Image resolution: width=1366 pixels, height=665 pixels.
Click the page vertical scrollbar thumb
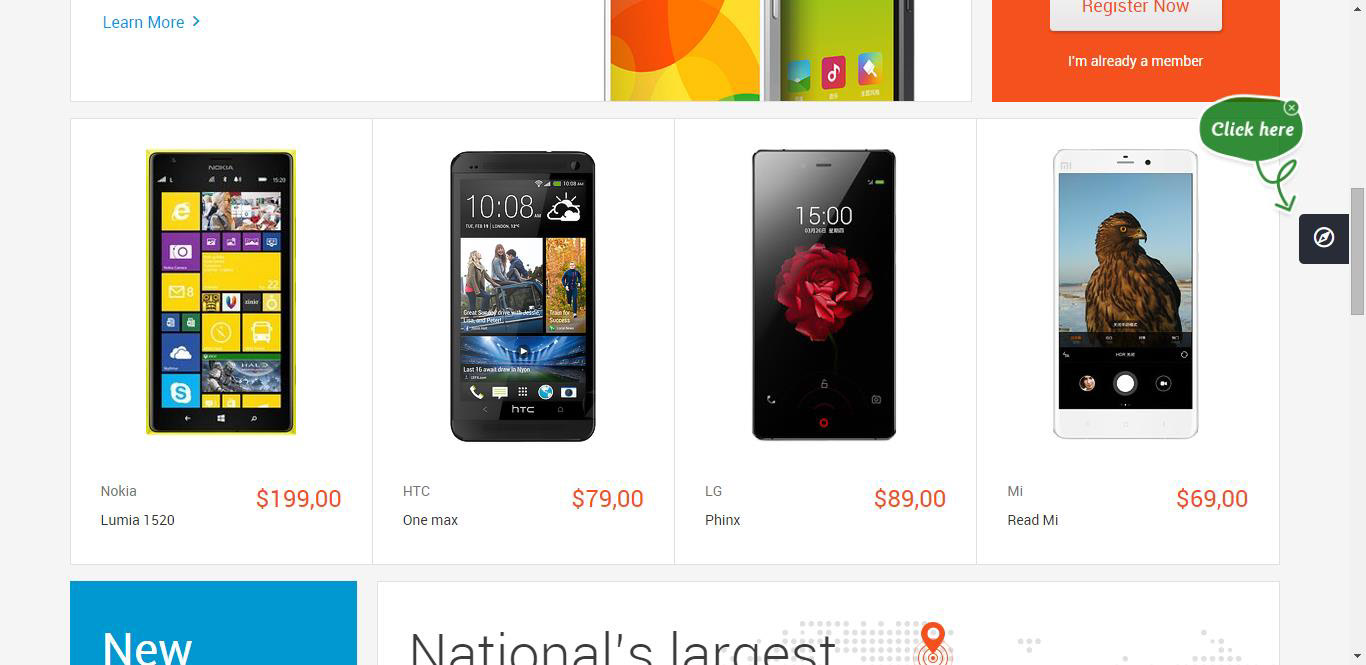pos(1357,251)
